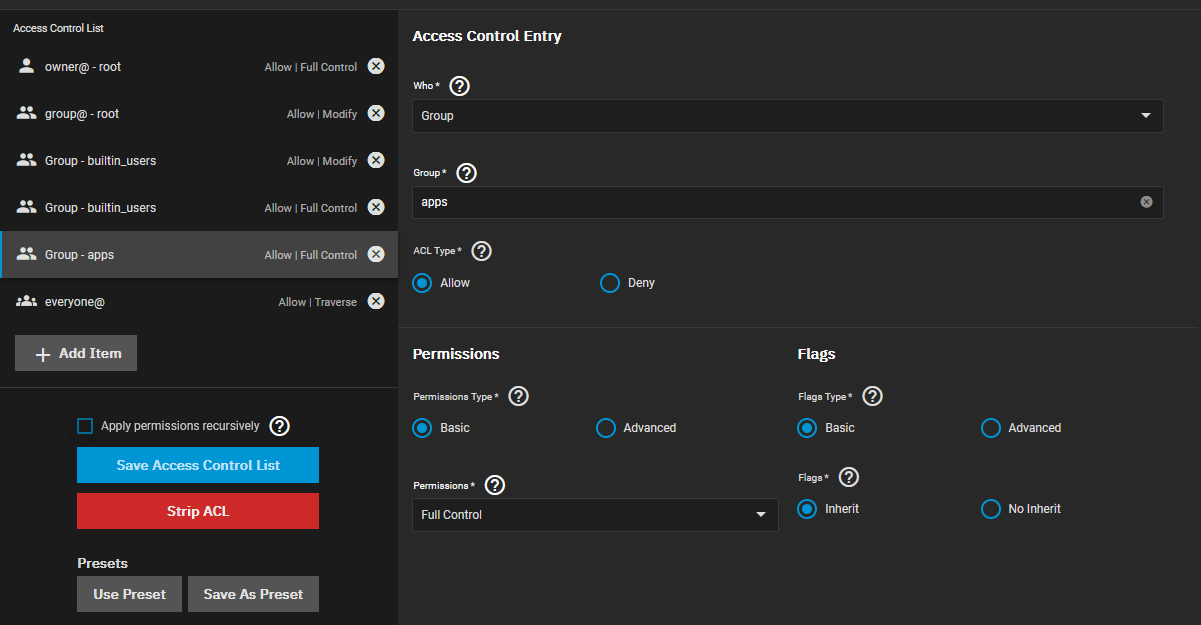Screen dimensions: 1201x625
Task: Choose Advanced permissions type
Action: (605, 428)
